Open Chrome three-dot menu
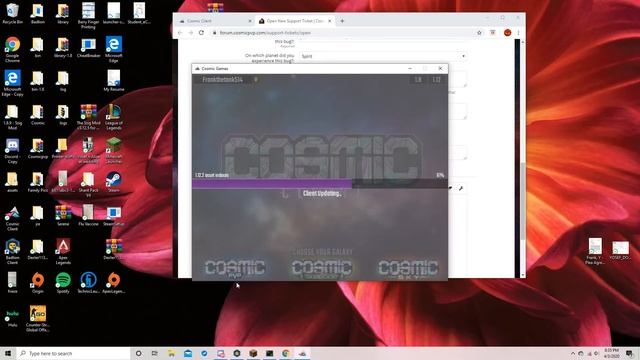 (x=518, y=33)
